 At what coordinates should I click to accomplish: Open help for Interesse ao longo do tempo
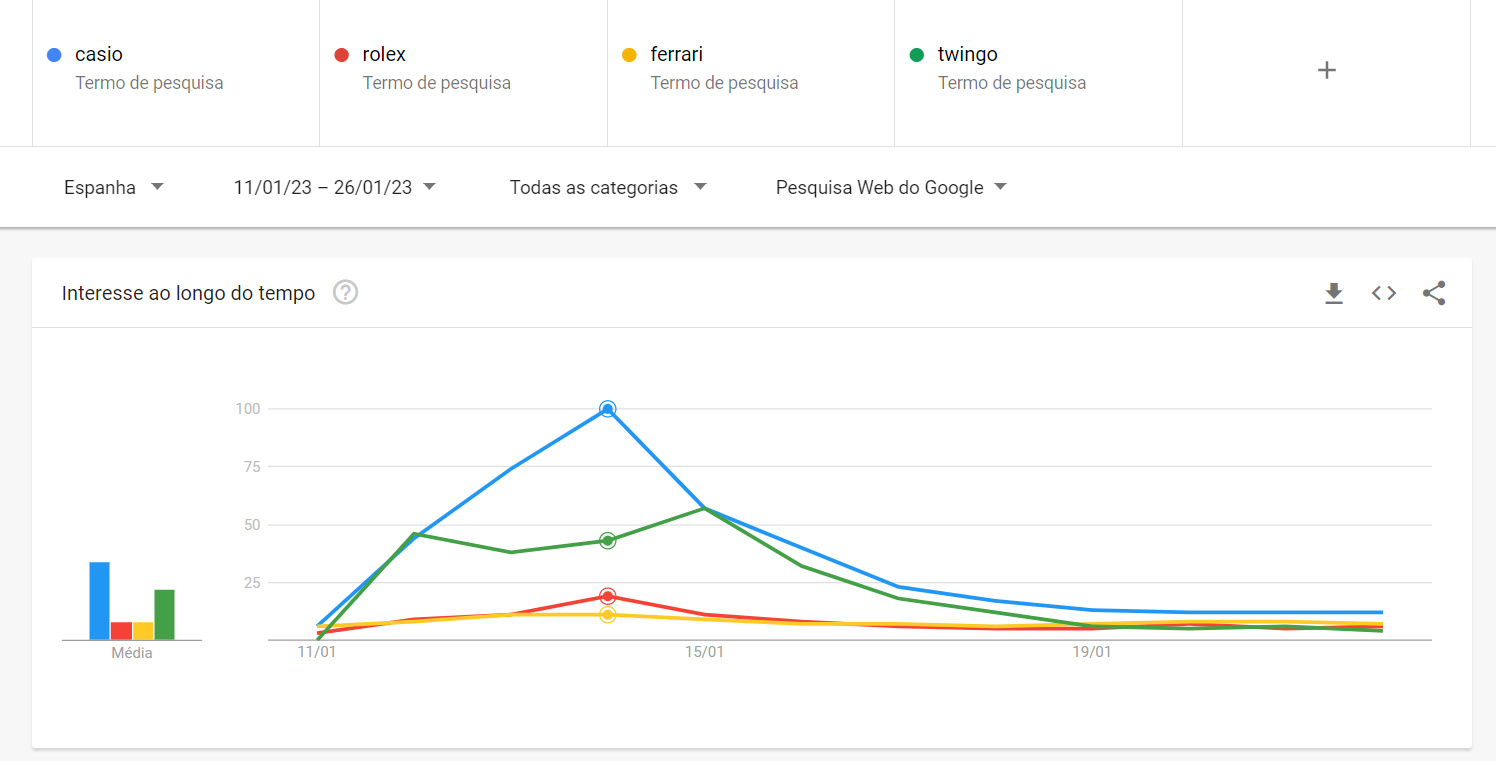(x=346, y=293)
